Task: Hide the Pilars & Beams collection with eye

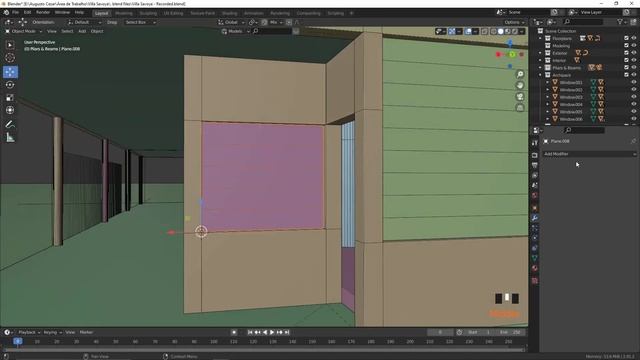Action: [x=634, y=67]
